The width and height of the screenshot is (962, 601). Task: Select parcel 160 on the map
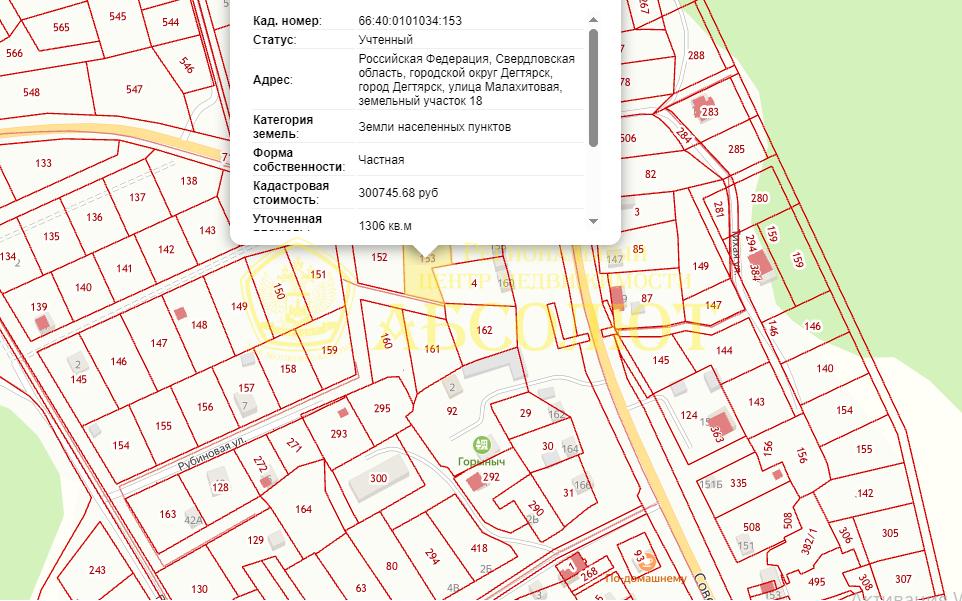click(386, 341)
